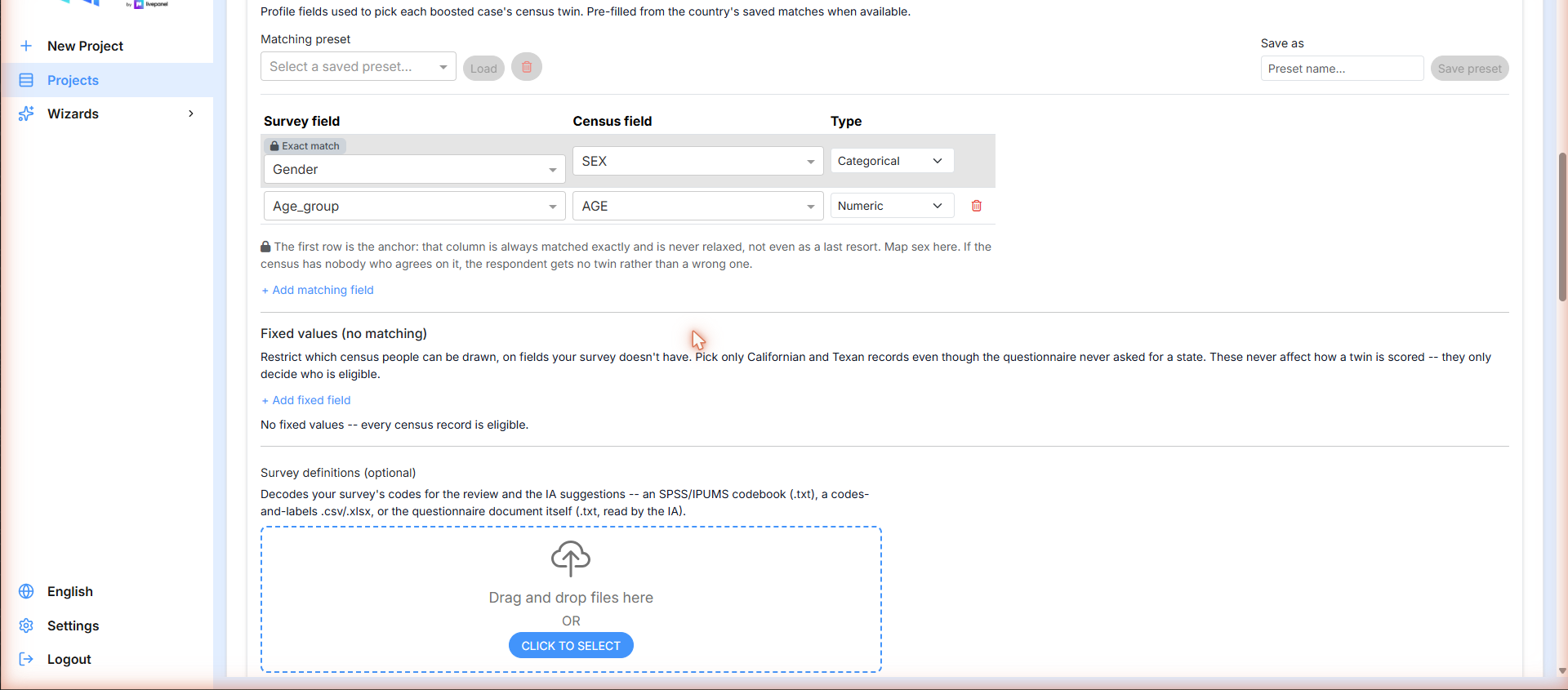This screenshot has height=690, width=1568.
Task: Click the Logout exit icon
Action: (x=26, y=659)
